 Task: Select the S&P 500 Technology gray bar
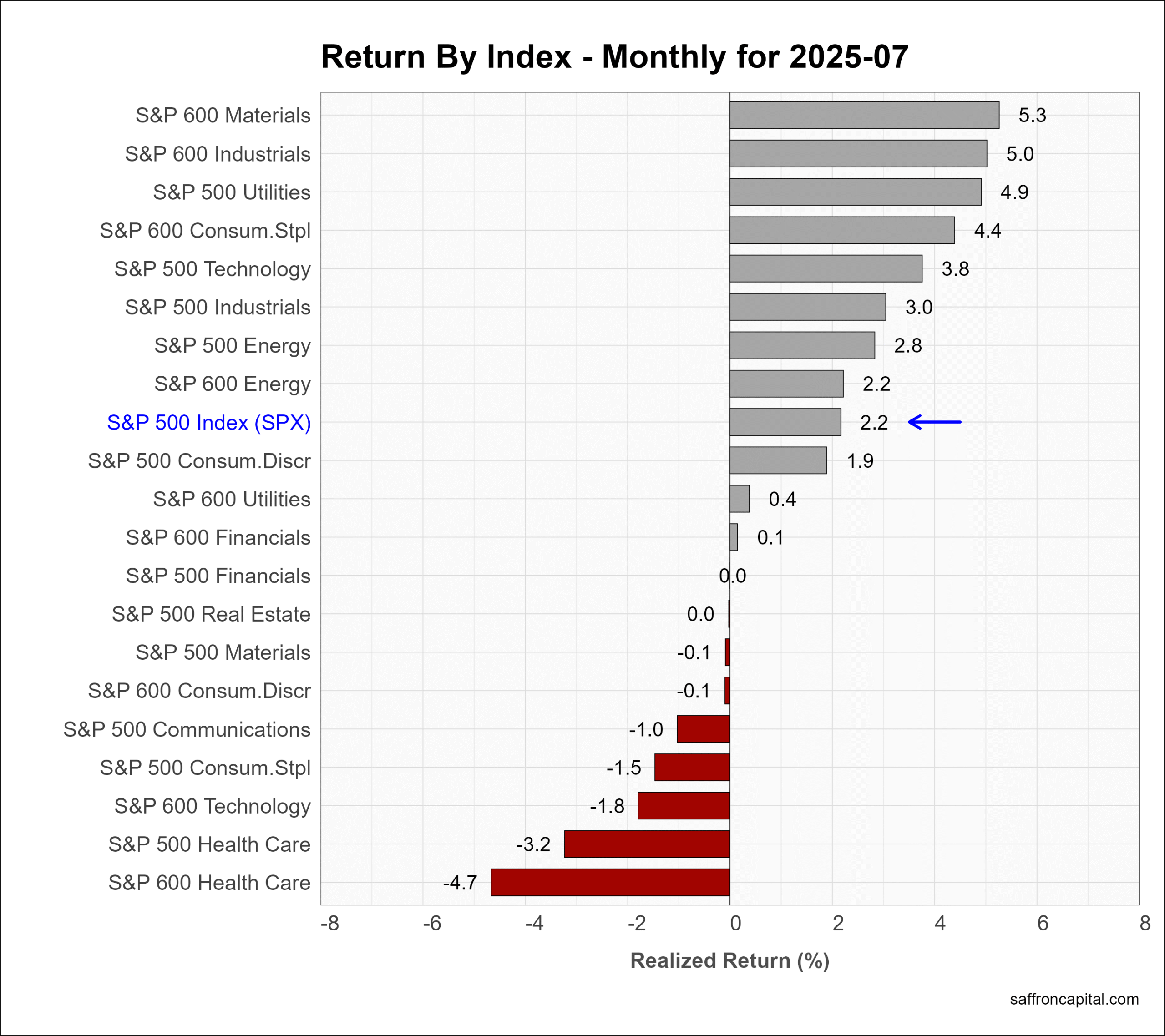pyautogui.click(x=826, y=269)
